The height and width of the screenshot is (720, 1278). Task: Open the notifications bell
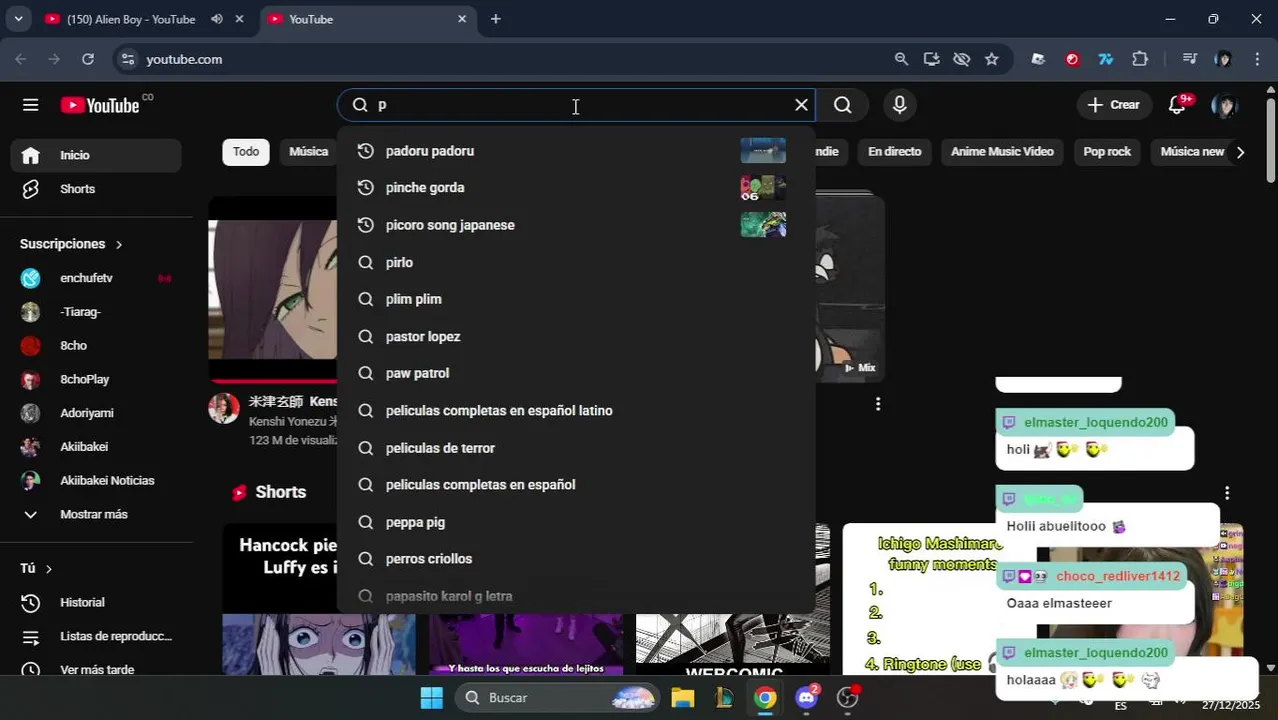click(x=1178, y=105)
